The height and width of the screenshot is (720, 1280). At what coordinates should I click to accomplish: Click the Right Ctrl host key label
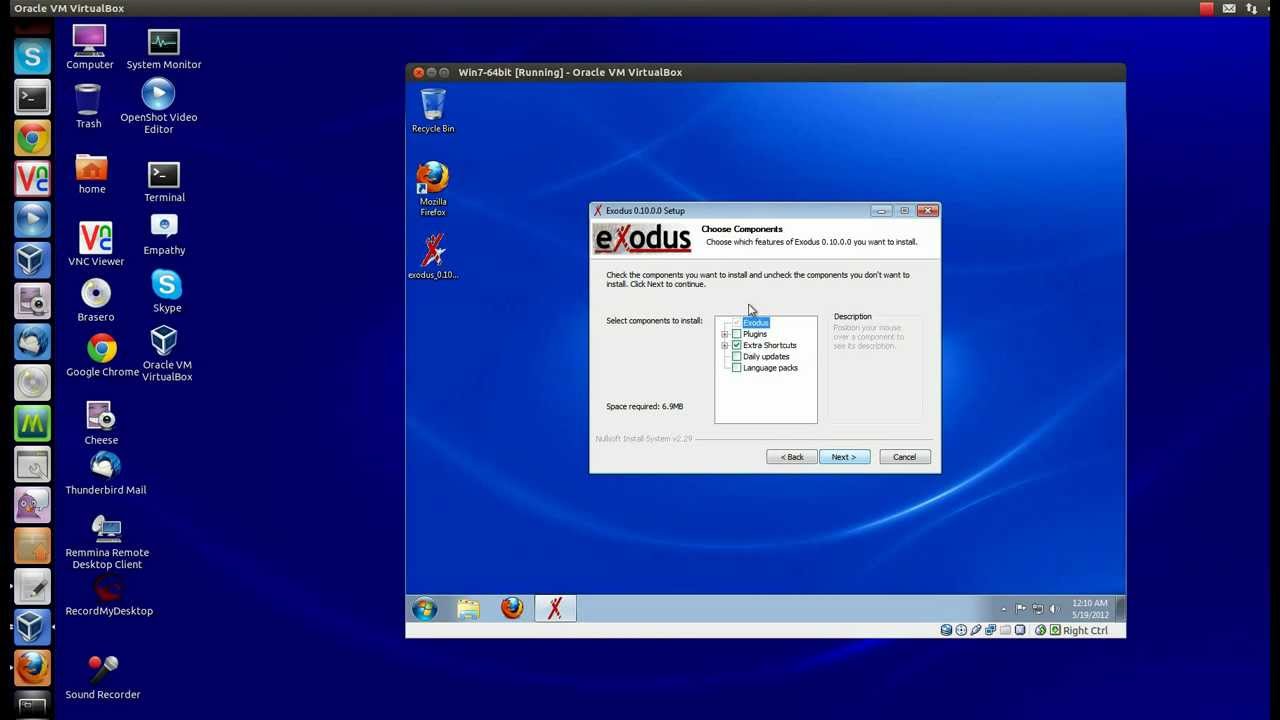tap(1085, 631)
